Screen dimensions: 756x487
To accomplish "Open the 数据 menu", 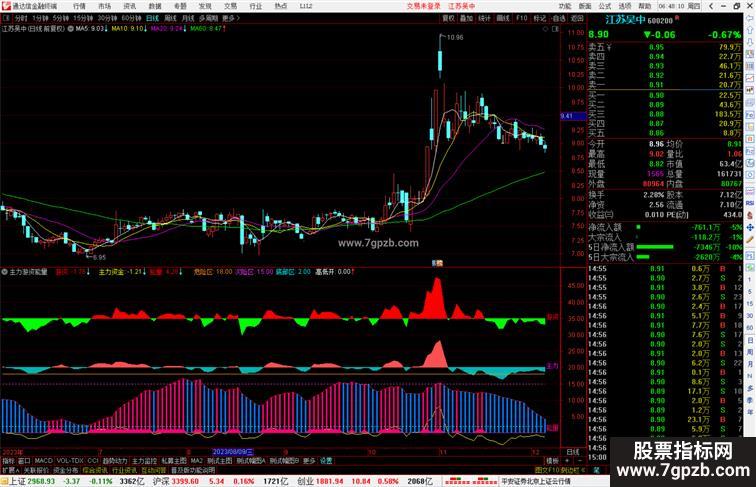I will (x=155, y=6).
